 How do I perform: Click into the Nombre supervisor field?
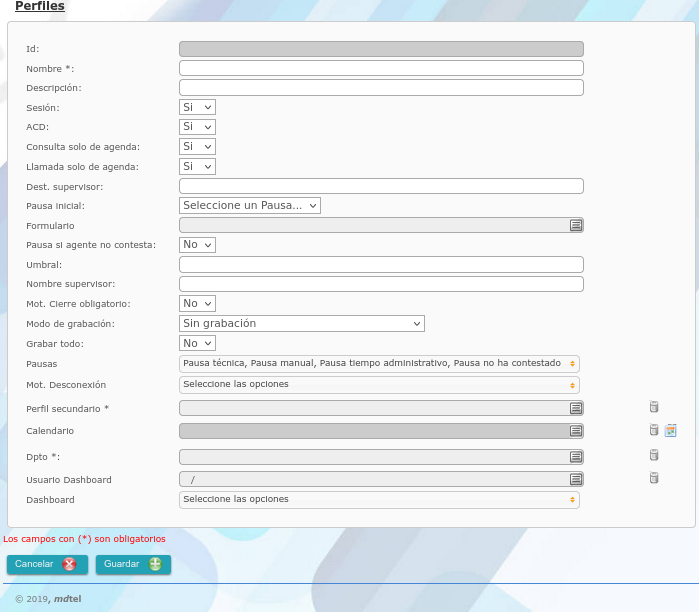(x=381, y=284)
